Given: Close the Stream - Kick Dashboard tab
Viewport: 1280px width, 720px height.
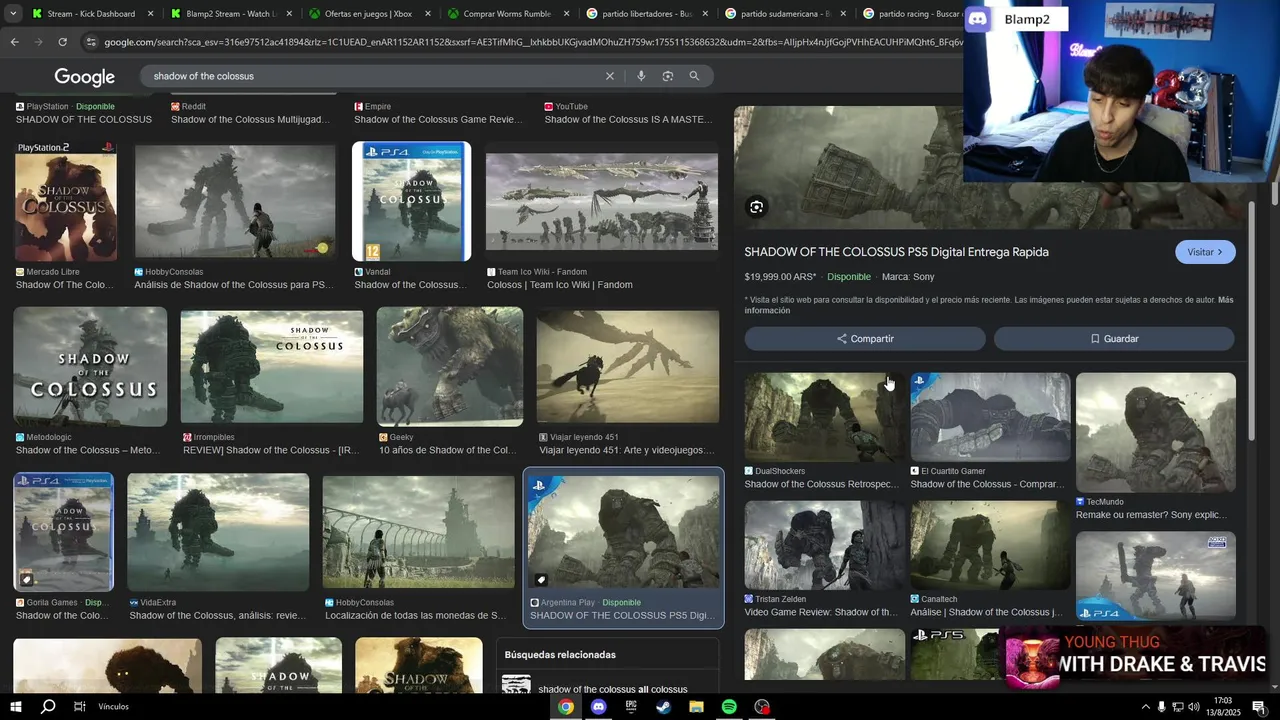Looking at the screenshot, I should point(151,14).
